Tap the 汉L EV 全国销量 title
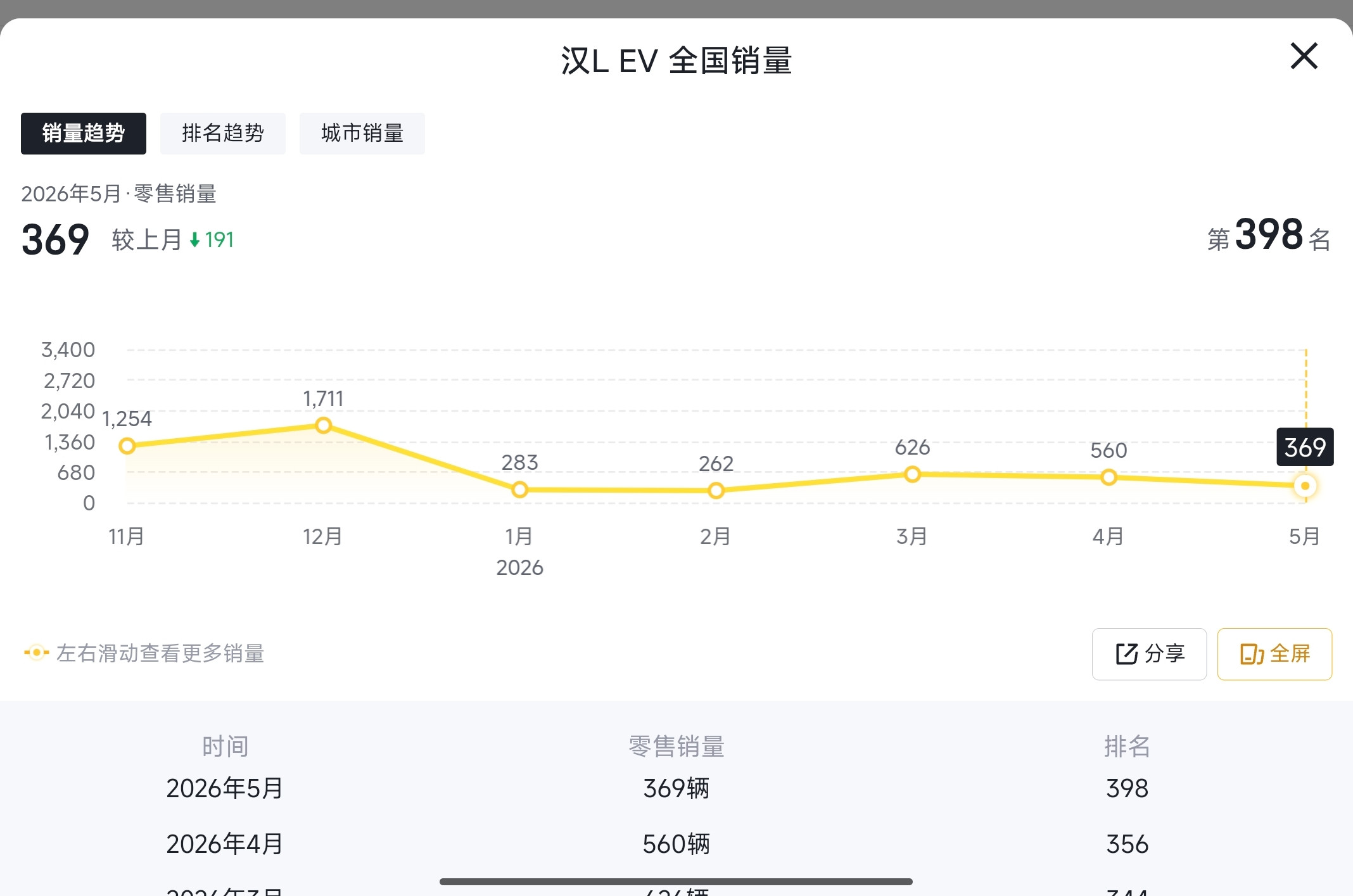1353x896 pixels. click(676, 61)
